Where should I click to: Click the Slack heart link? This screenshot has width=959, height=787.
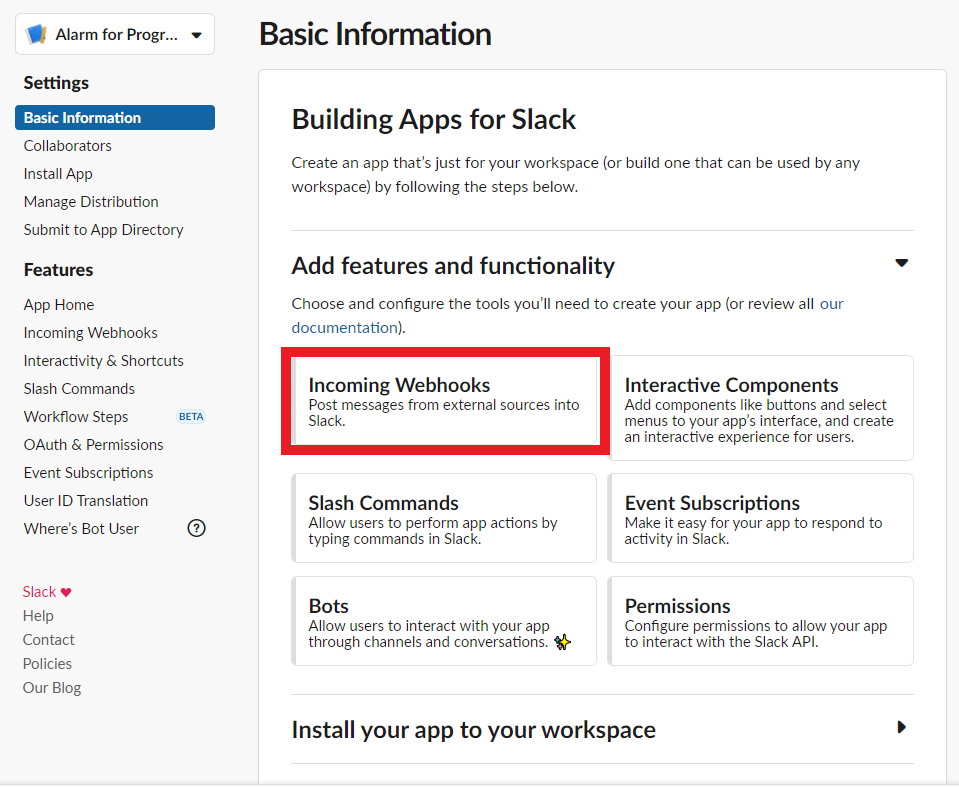click(47, 592)
